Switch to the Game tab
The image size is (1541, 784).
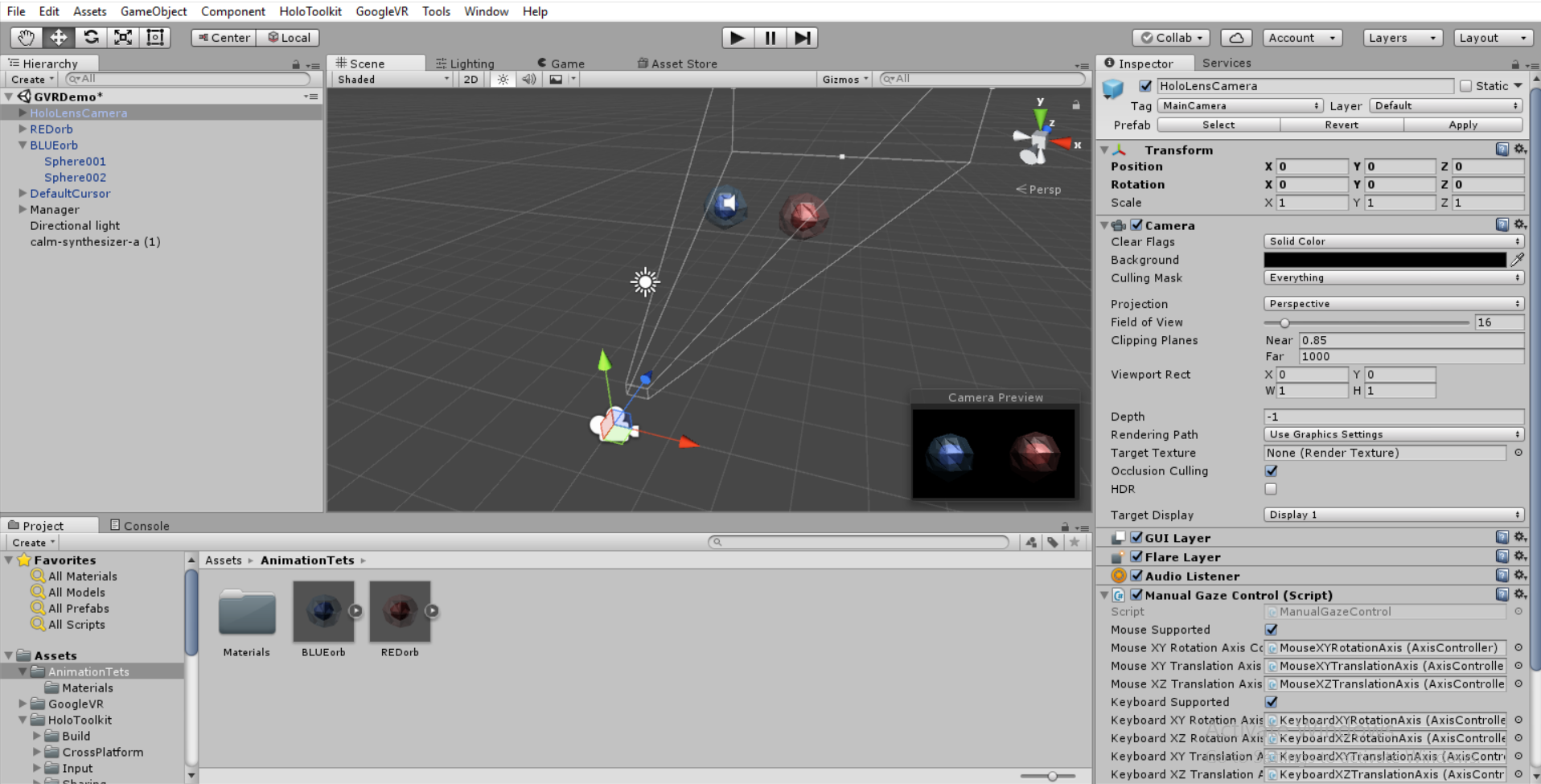point(561,64)
